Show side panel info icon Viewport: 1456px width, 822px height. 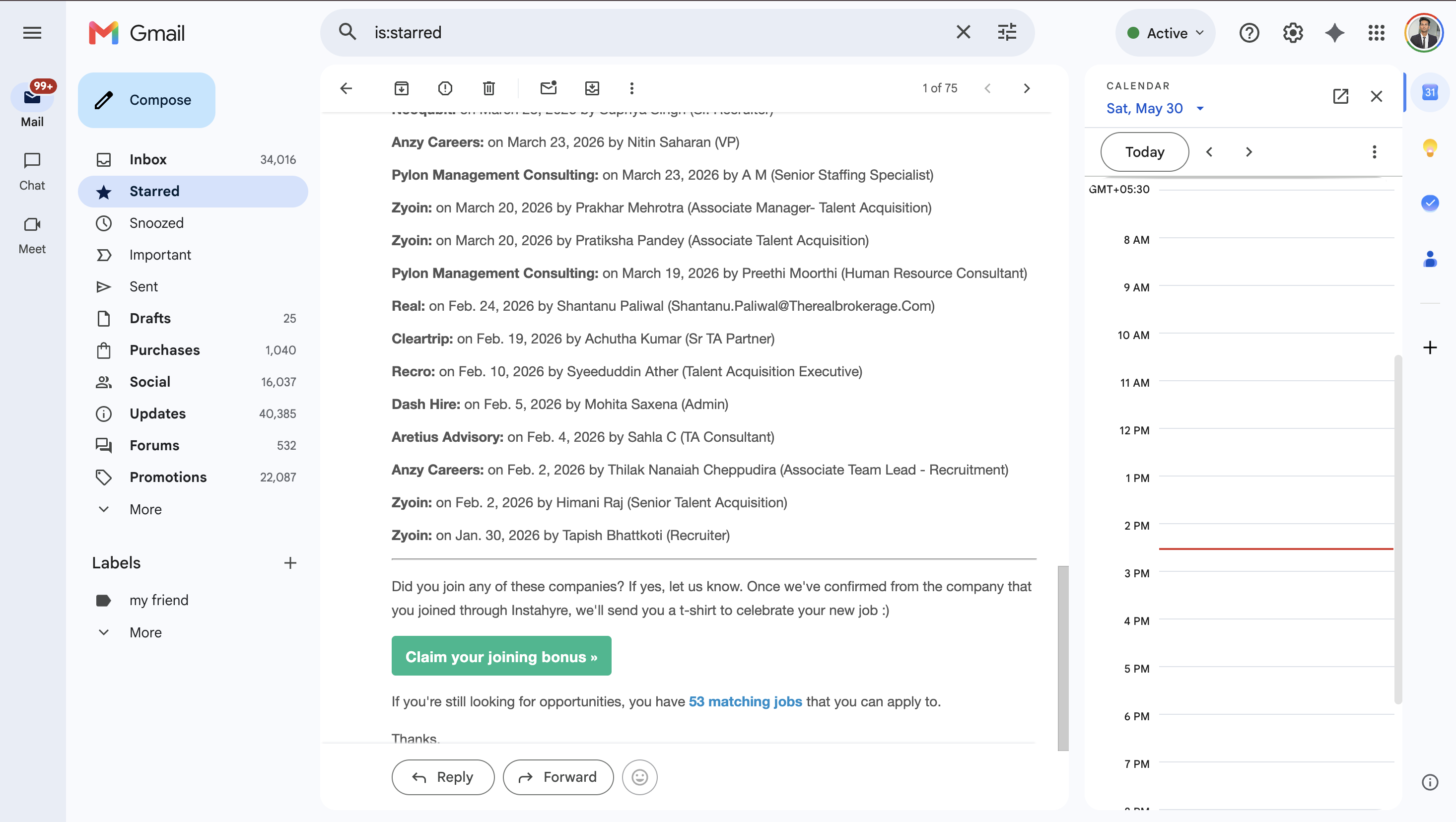[x=1430, y=782]
